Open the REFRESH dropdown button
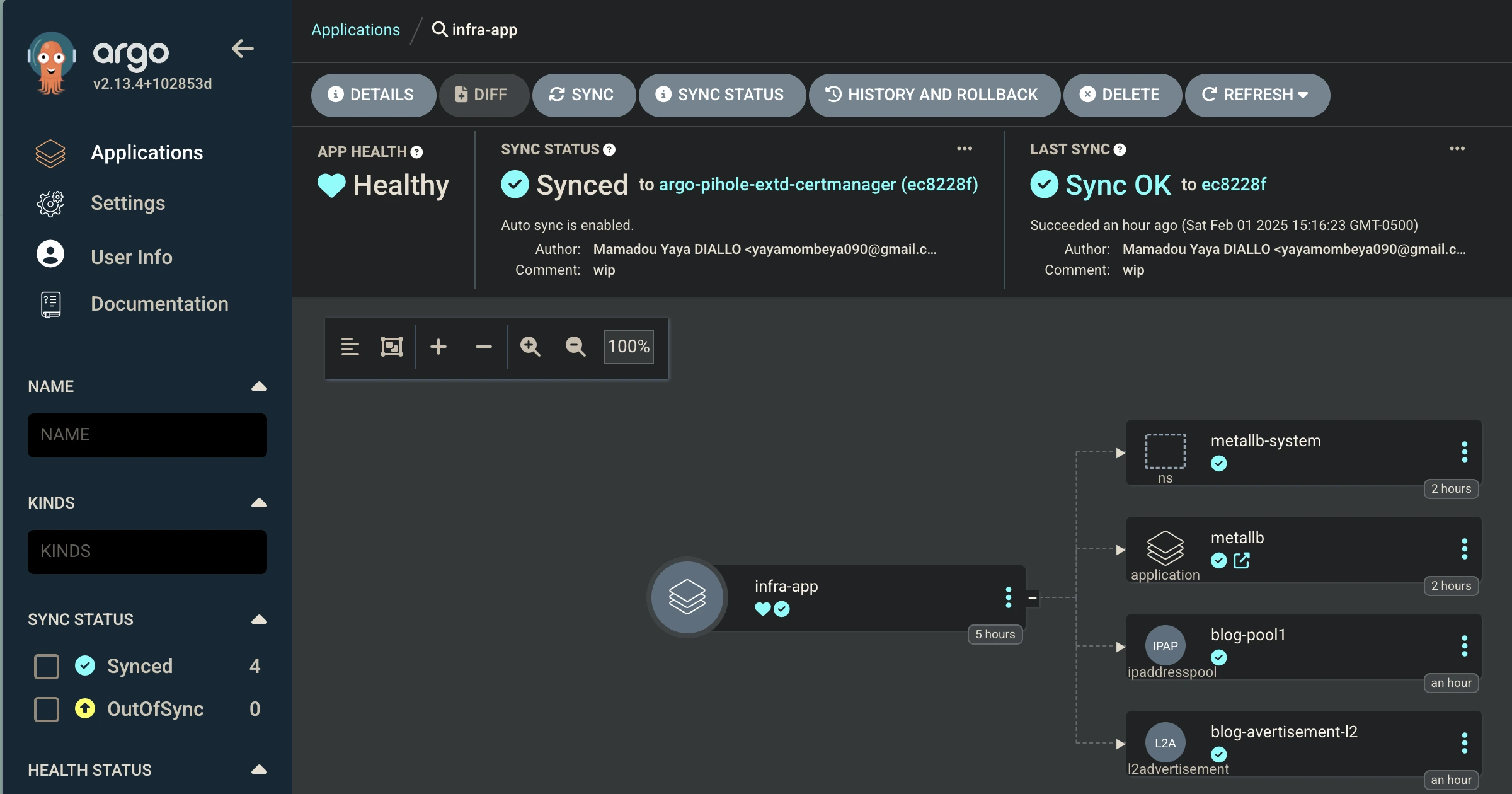1512x794 pixels. point(1257,95)
